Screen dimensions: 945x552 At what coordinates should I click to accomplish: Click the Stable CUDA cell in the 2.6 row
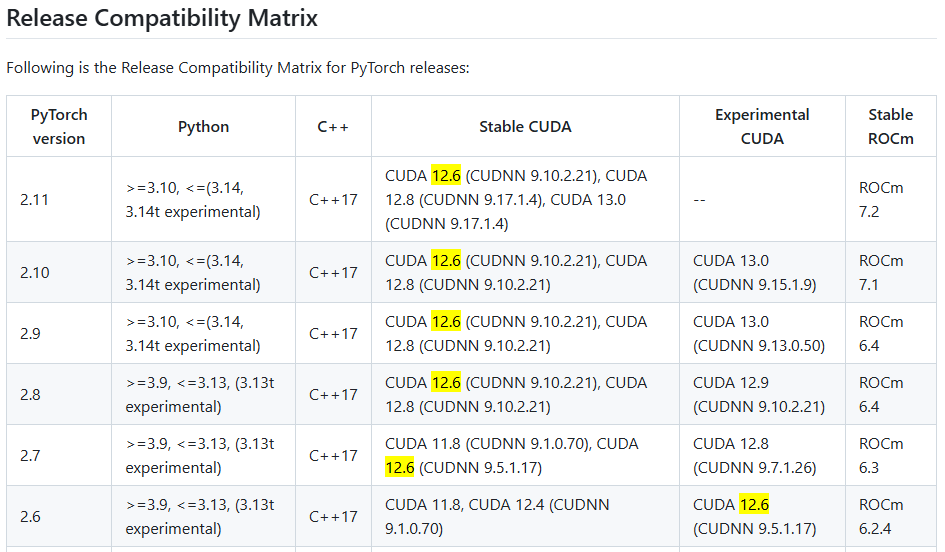click(526, 516)
